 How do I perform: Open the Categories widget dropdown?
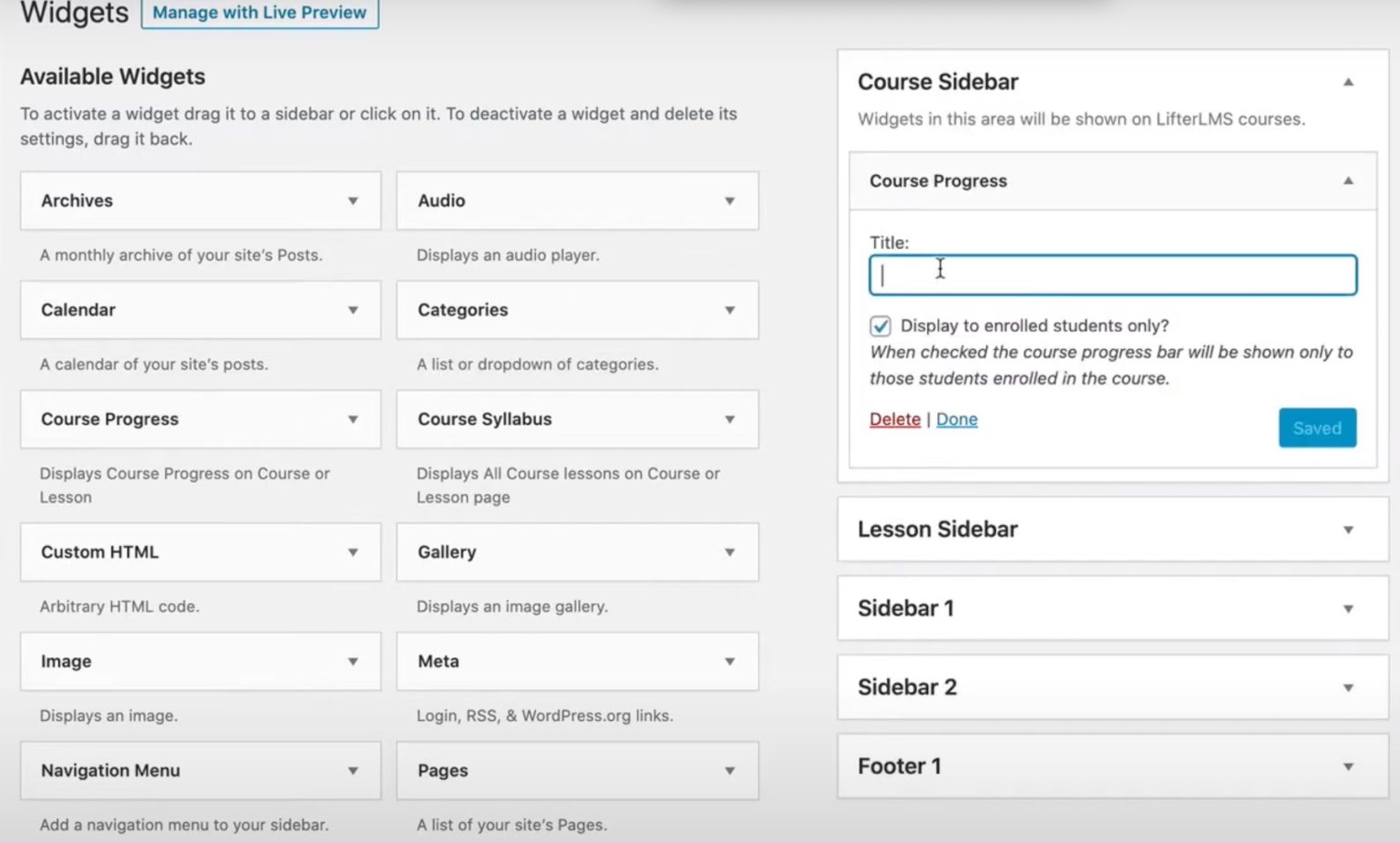pos(730,310)
